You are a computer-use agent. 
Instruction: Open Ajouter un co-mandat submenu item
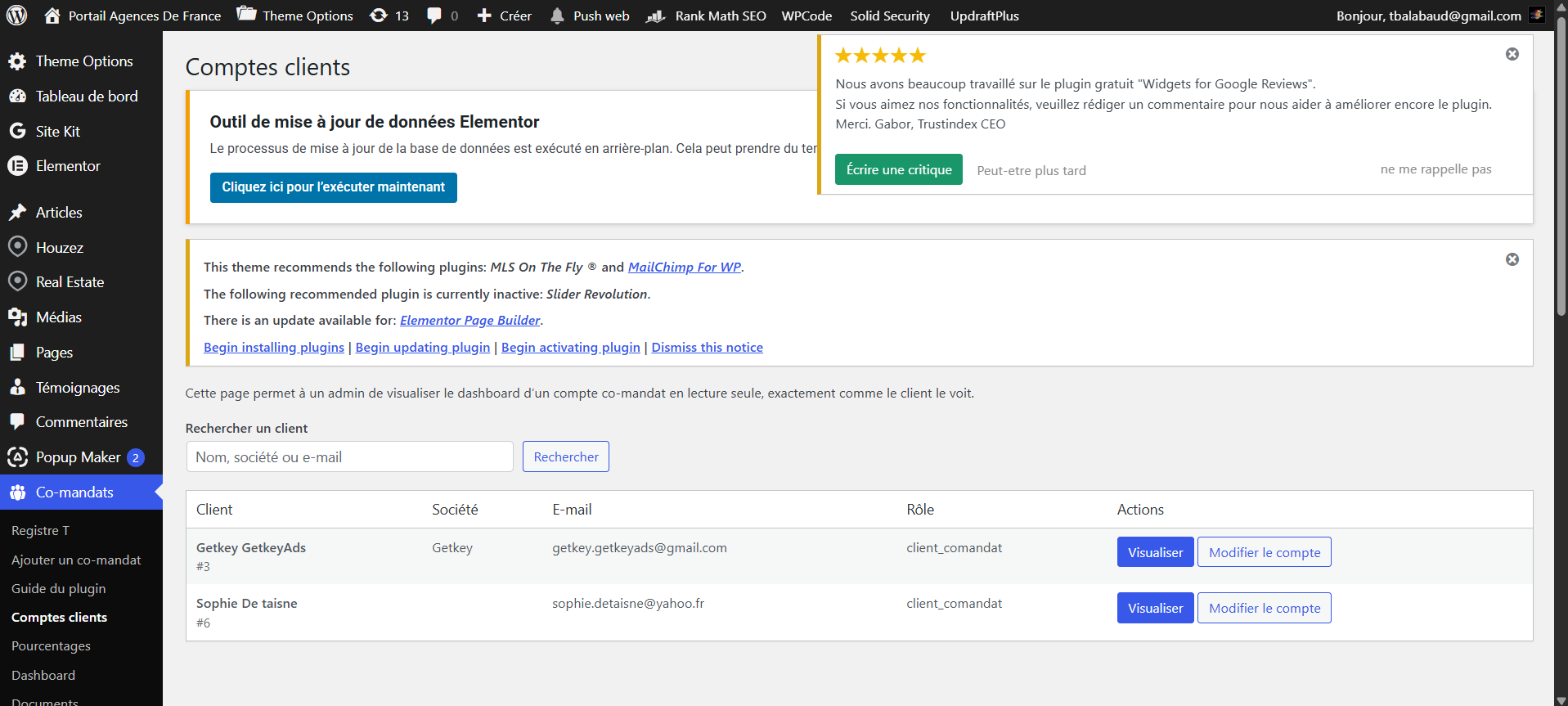76,560
